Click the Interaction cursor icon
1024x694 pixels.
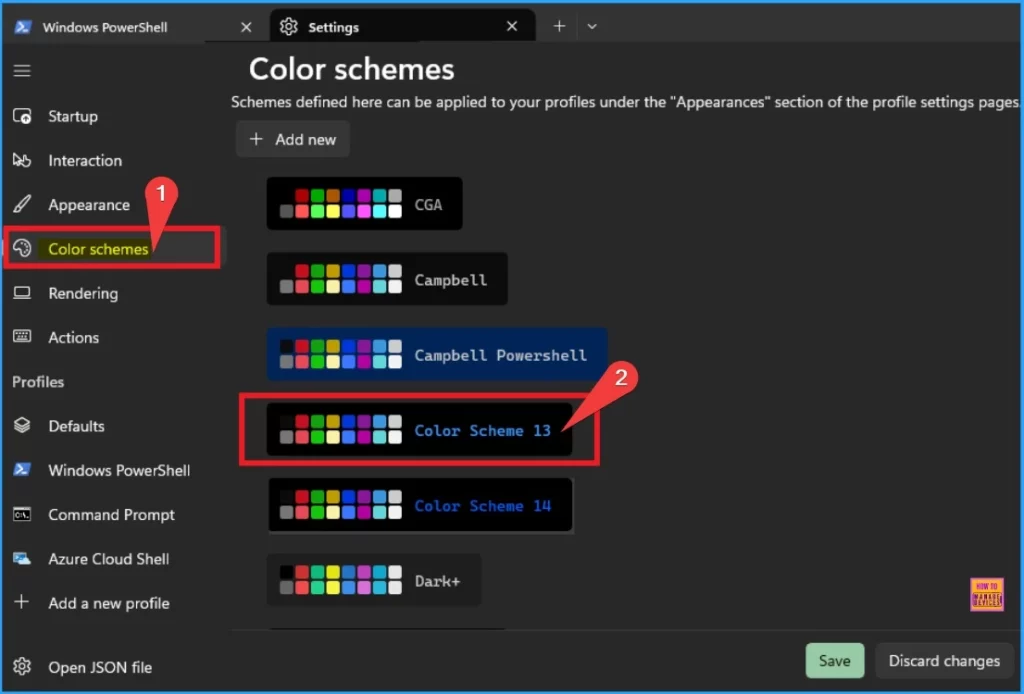pos(22,161)
